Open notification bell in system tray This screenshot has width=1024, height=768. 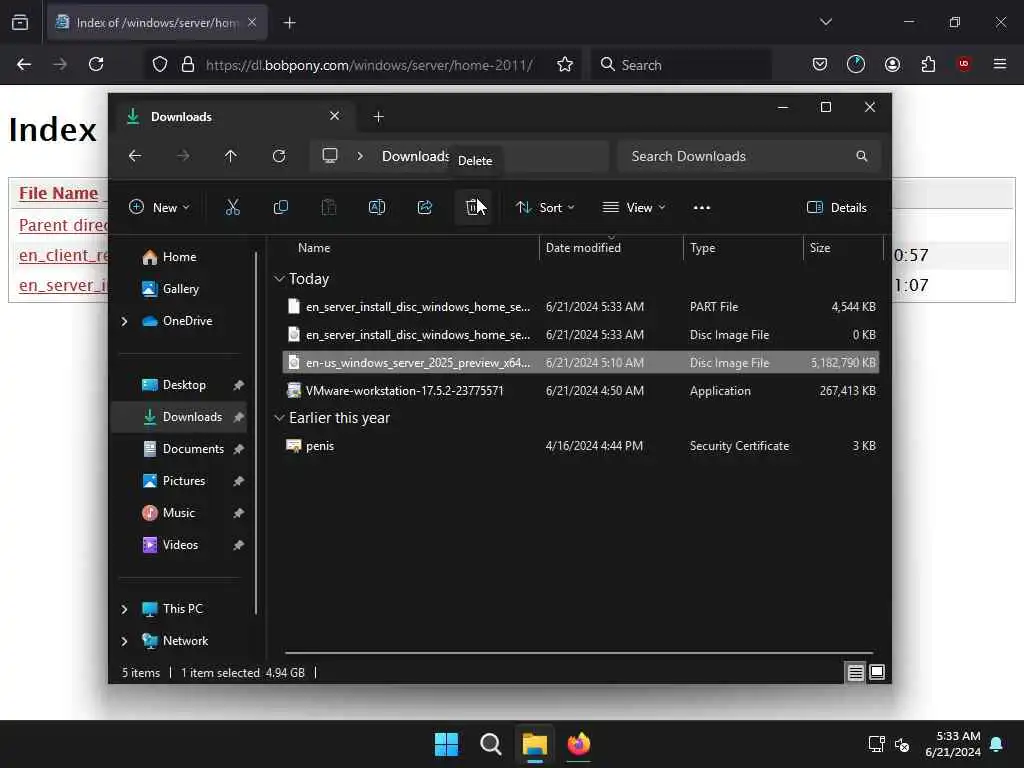997,744
